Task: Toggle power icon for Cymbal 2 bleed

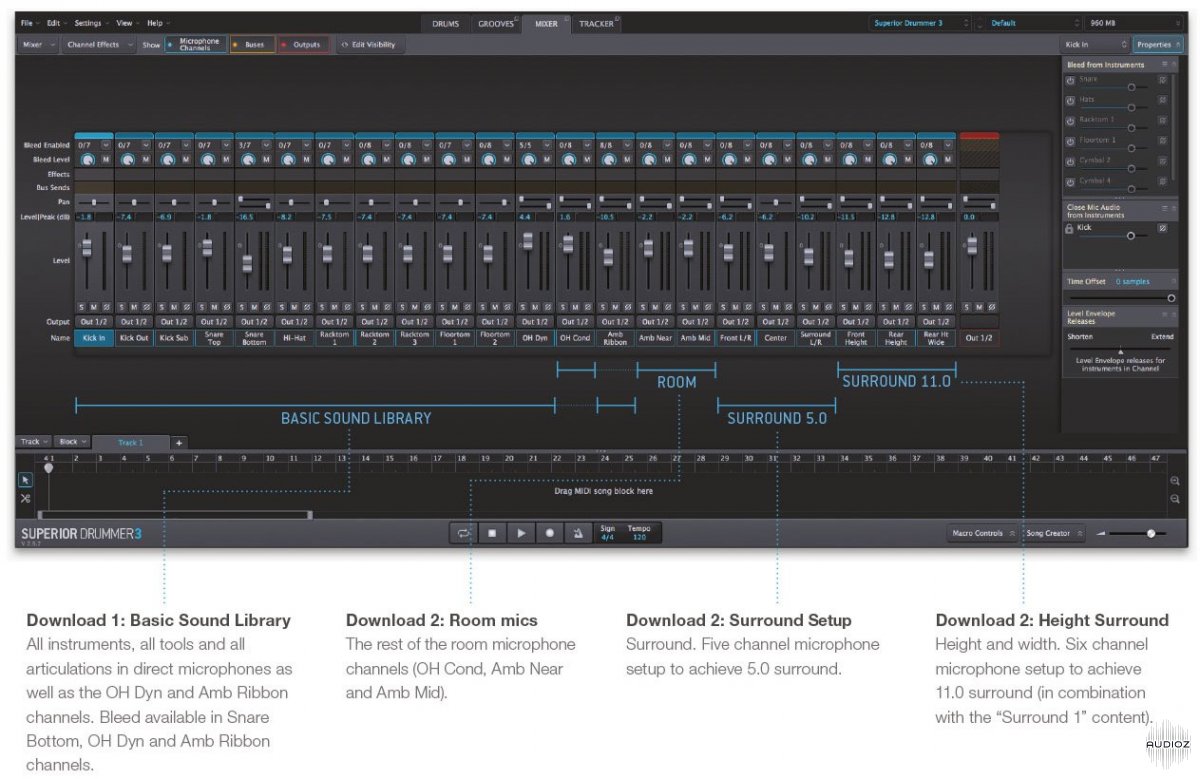Action: (x=1070, y=161)
